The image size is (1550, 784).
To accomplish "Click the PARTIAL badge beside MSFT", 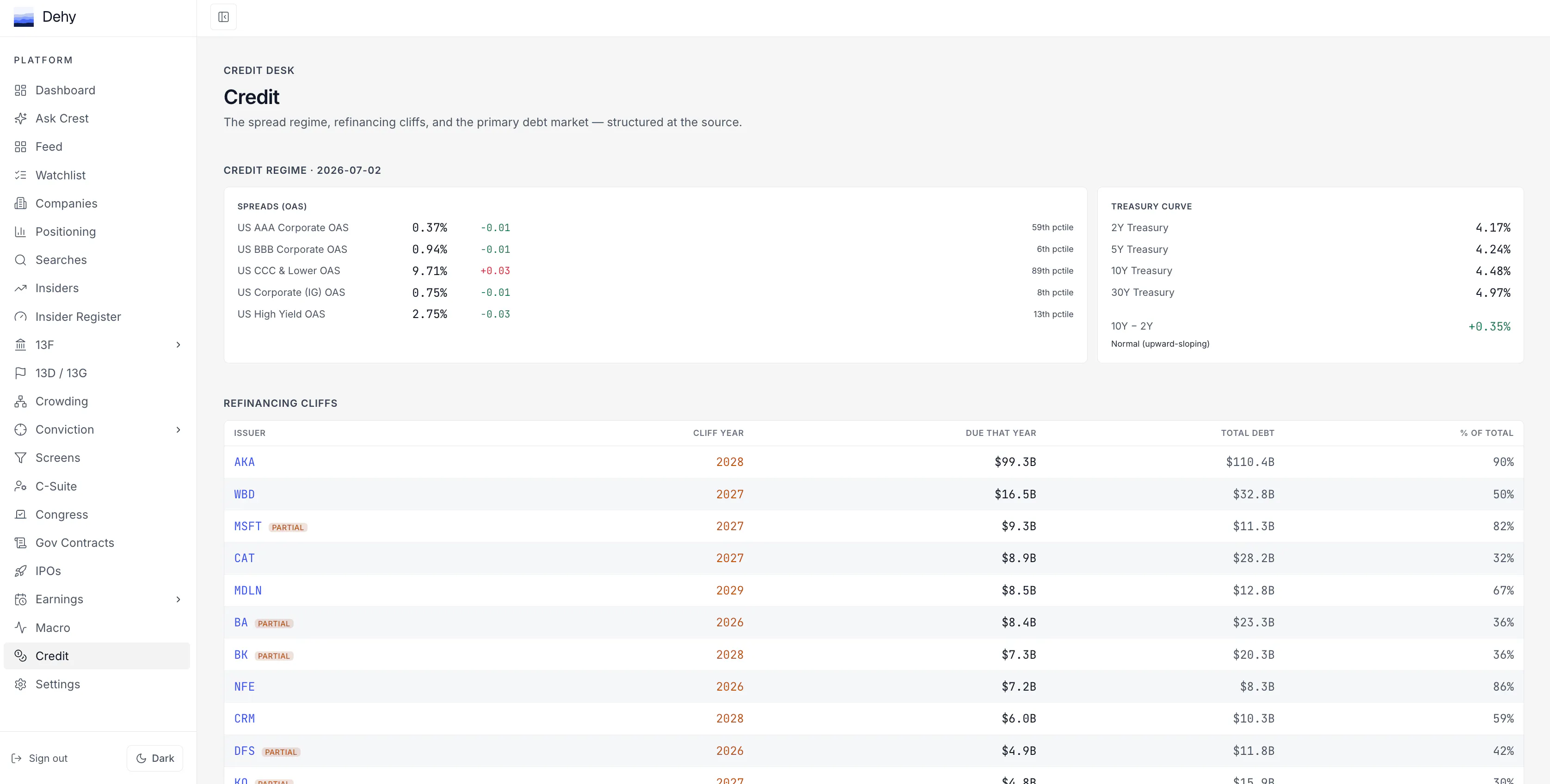I will click(288, 528).
